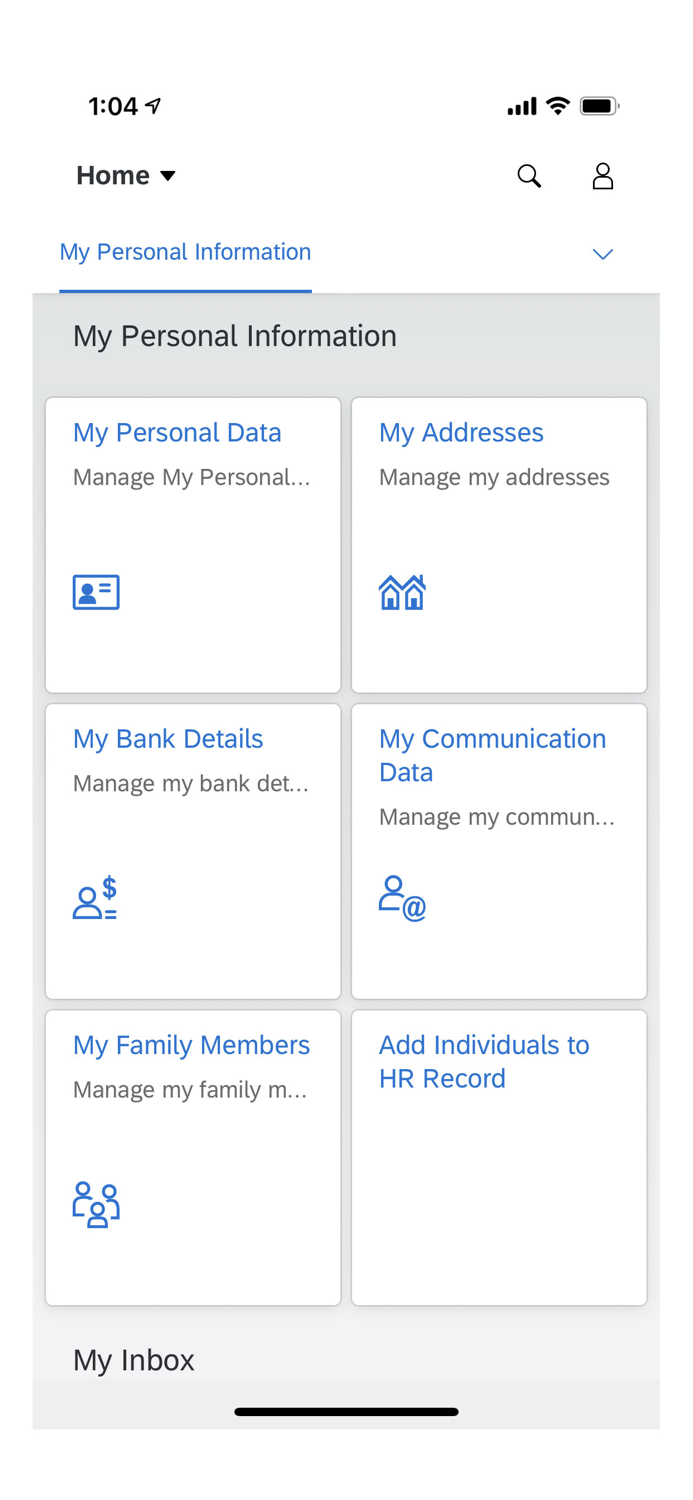Tap the Home menu title
The width and height of the screenshot is (693, 1500).
(113, 174)
